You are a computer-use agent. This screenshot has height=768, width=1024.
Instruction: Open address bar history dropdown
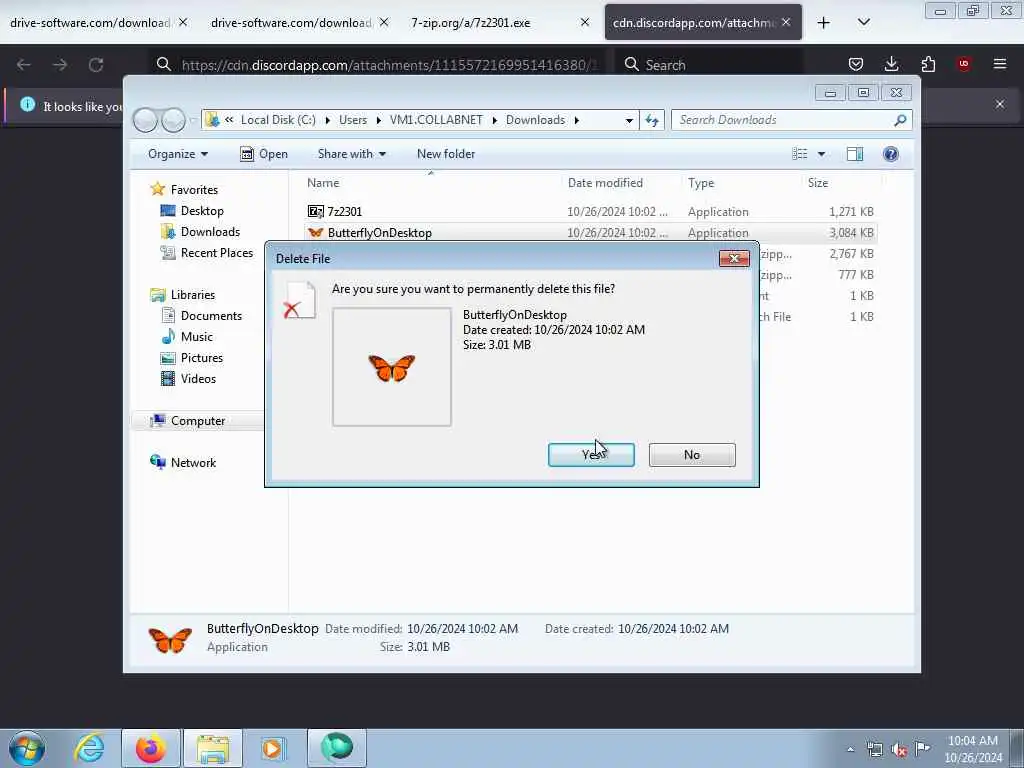coord(629,120)
